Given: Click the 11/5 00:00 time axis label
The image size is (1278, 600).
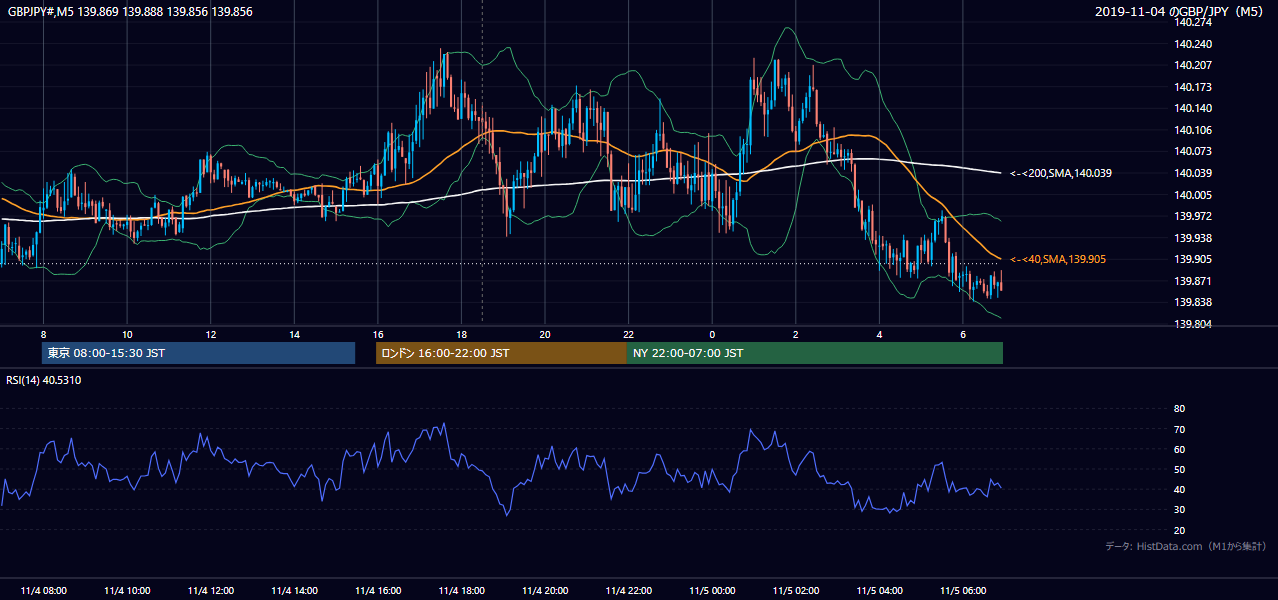Looking at the screenshot, I should point(711,590).
